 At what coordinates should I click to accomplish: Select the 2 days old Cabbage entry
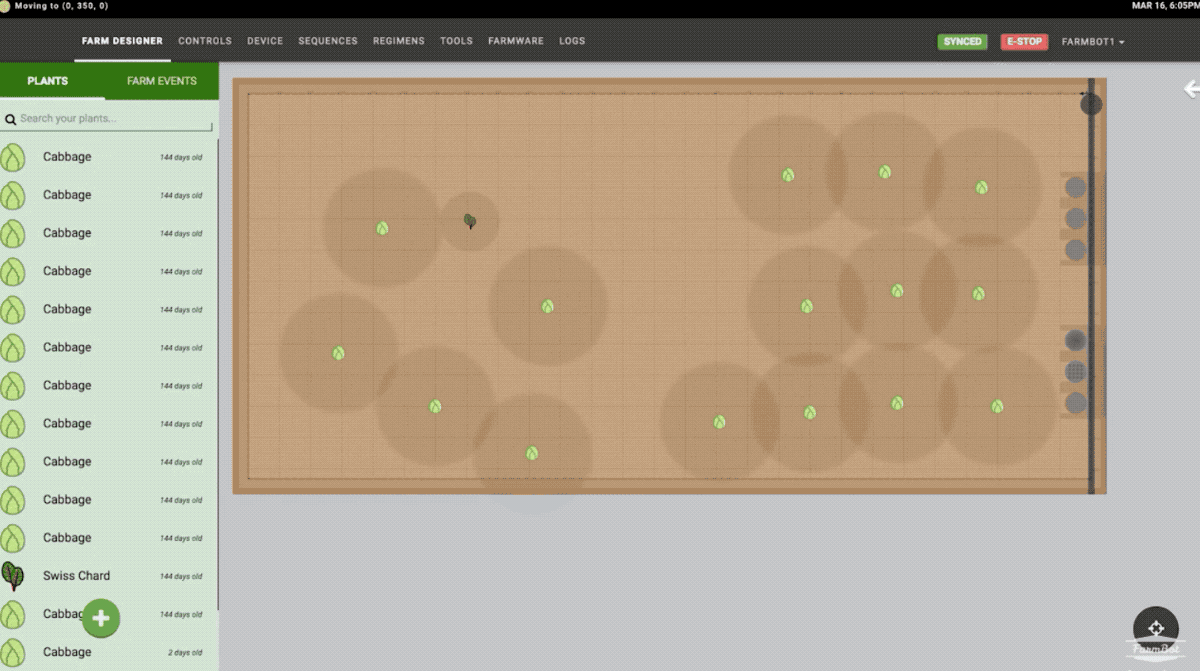coord(108,652)
